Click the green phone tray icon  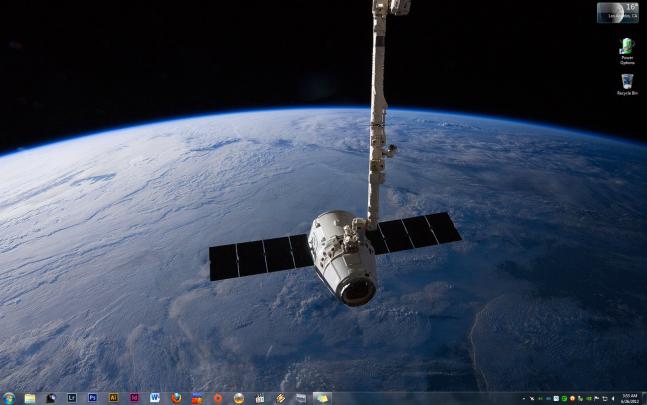click(581, 399)
